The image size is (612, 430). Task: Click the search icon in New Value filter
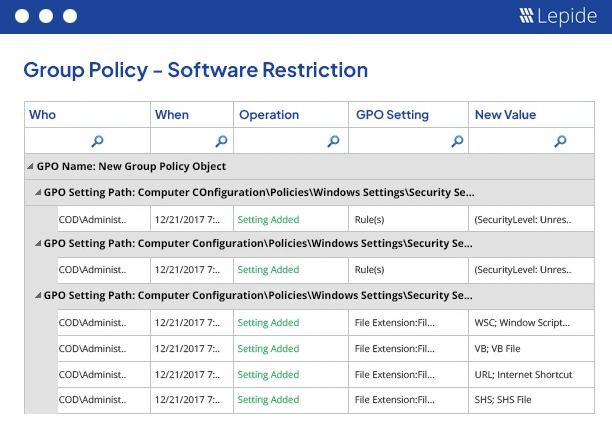[x=560, y=141]
